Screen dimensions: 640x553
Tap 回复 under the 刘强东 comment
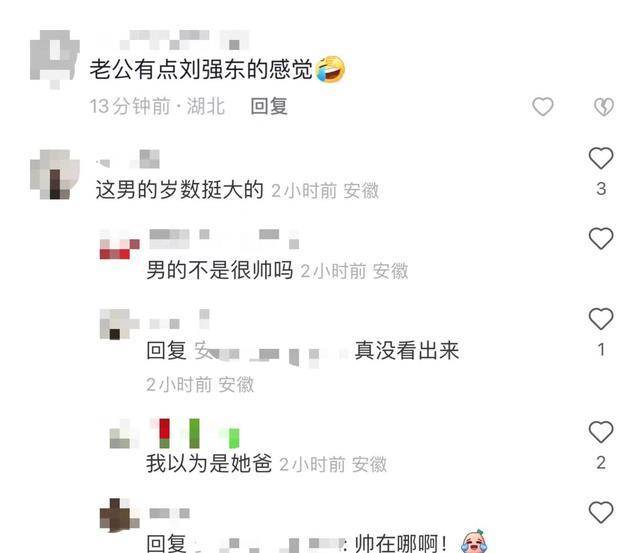(269, 107)
